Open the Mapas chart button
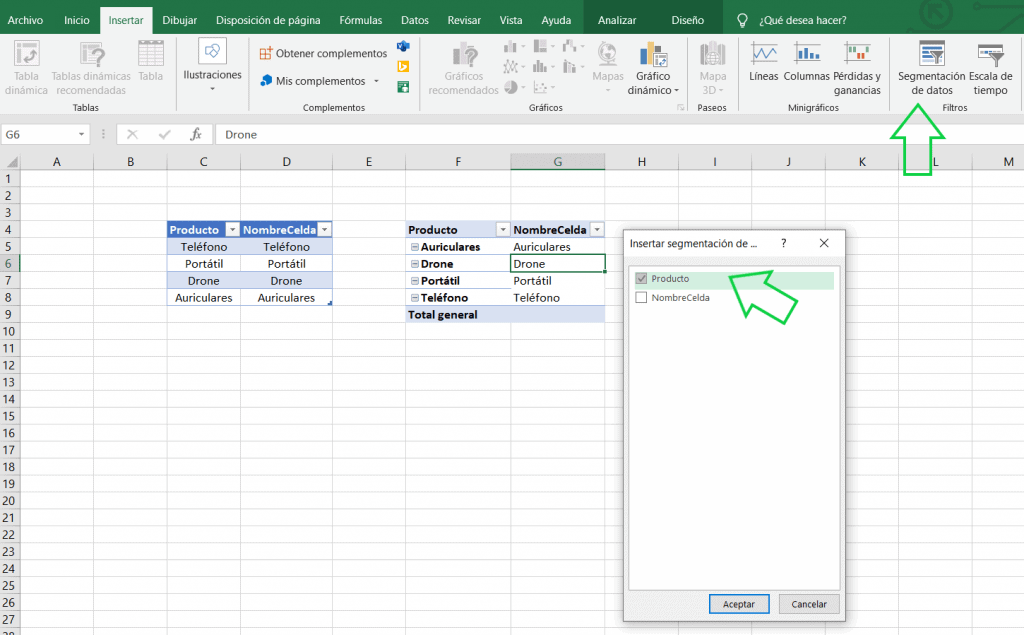 [608, 68]
